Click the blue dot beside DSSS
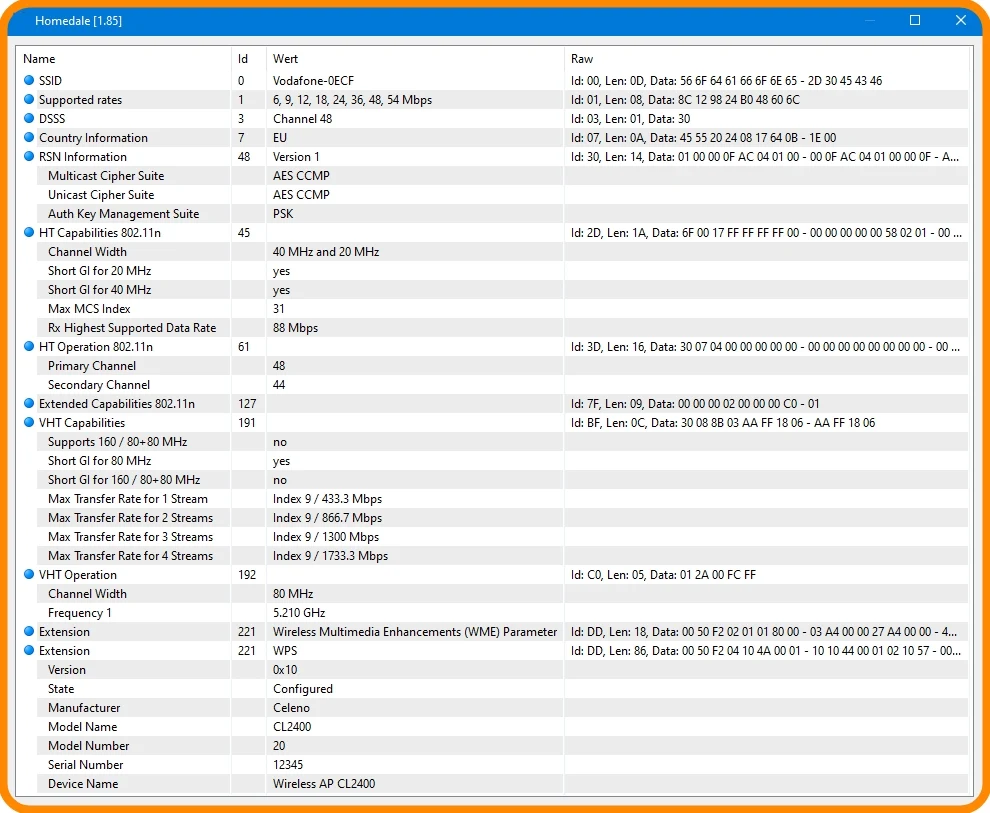The image size is (990, 813). (28, 118)
